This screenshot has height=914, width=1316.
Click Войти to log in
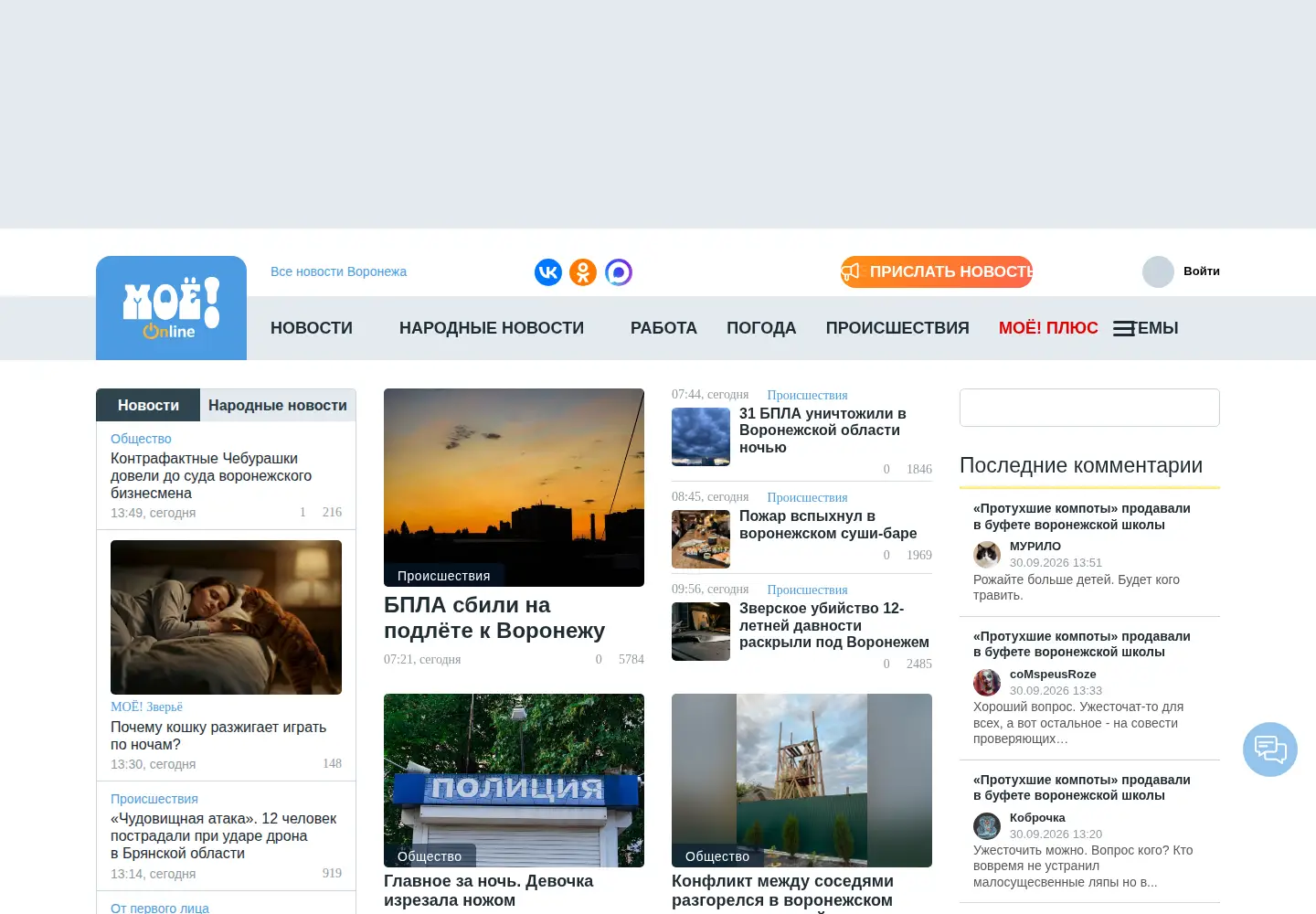(x=1202, y=271)
